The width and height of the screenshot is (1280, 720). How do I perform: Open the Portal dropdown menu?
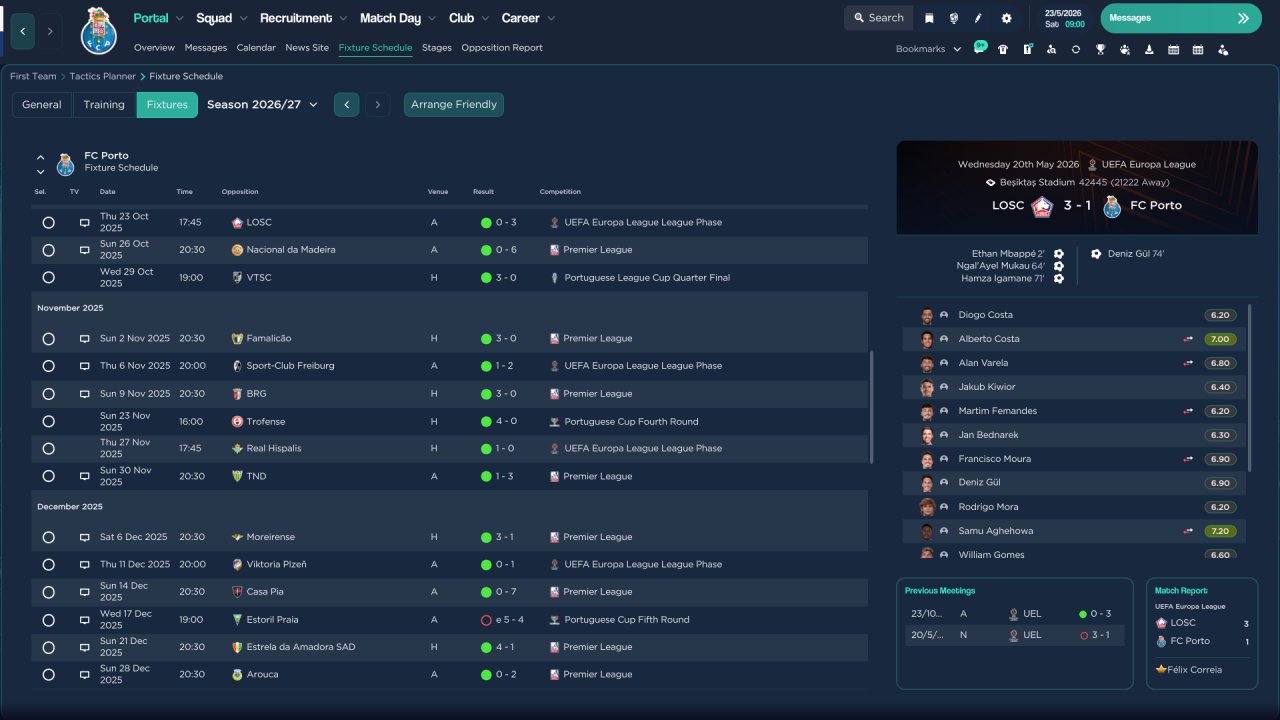[158, 18]
